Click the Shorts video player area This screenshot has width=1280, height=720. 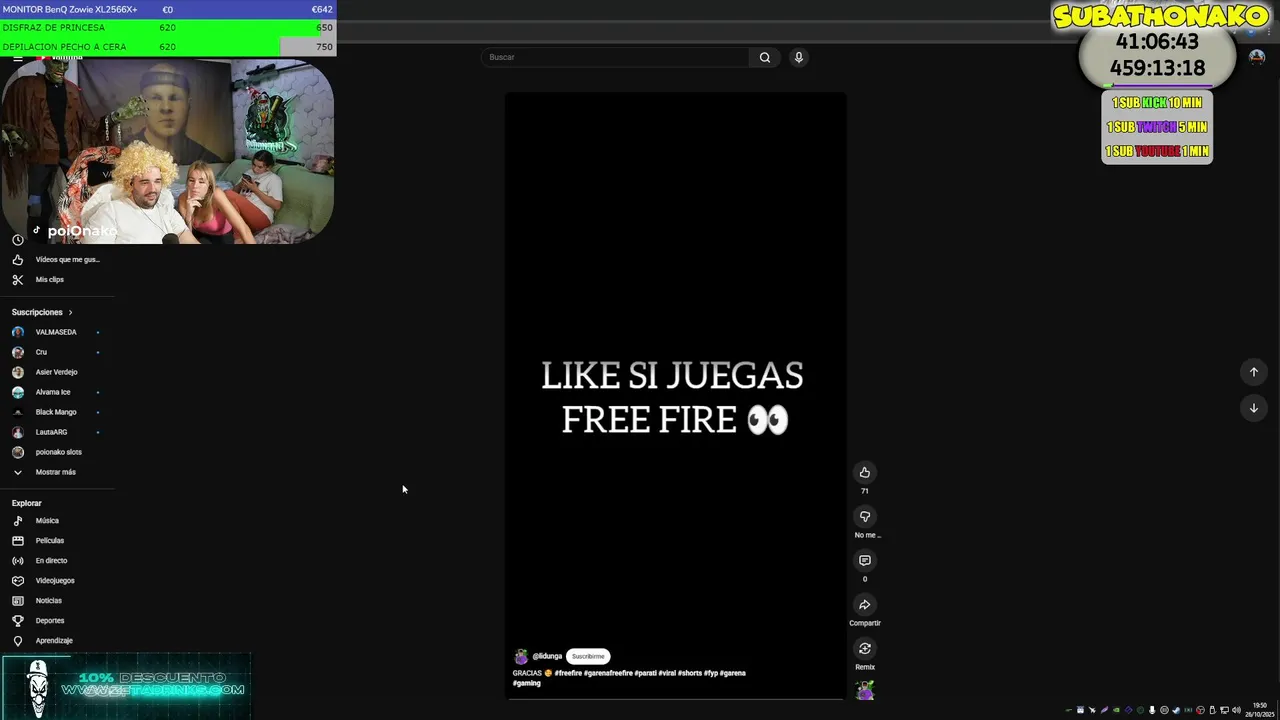(676, 395)
